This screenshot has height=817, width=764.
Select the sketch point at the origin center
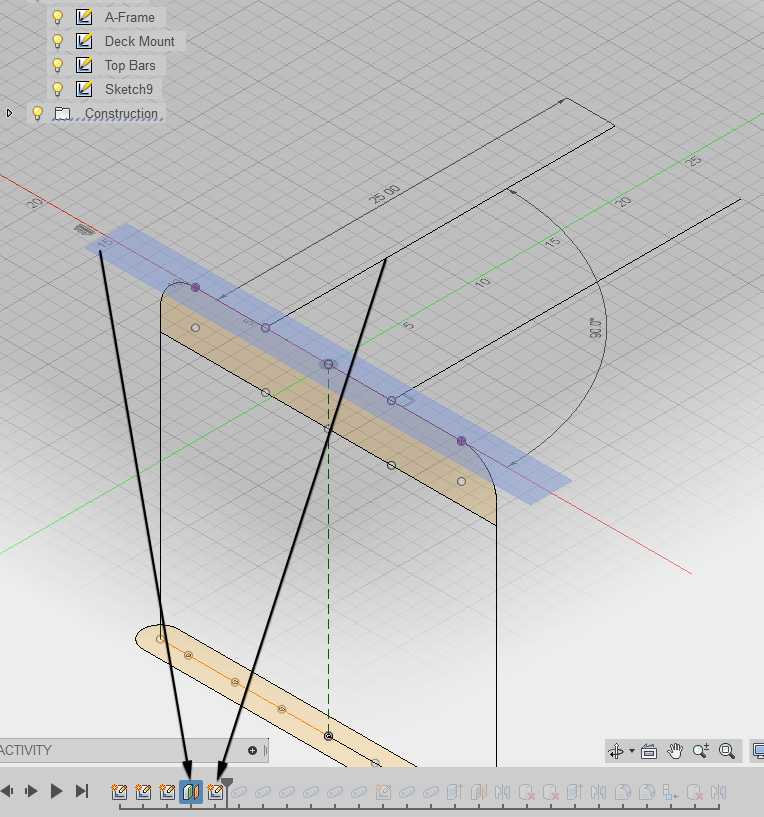(x=328, y=364)
